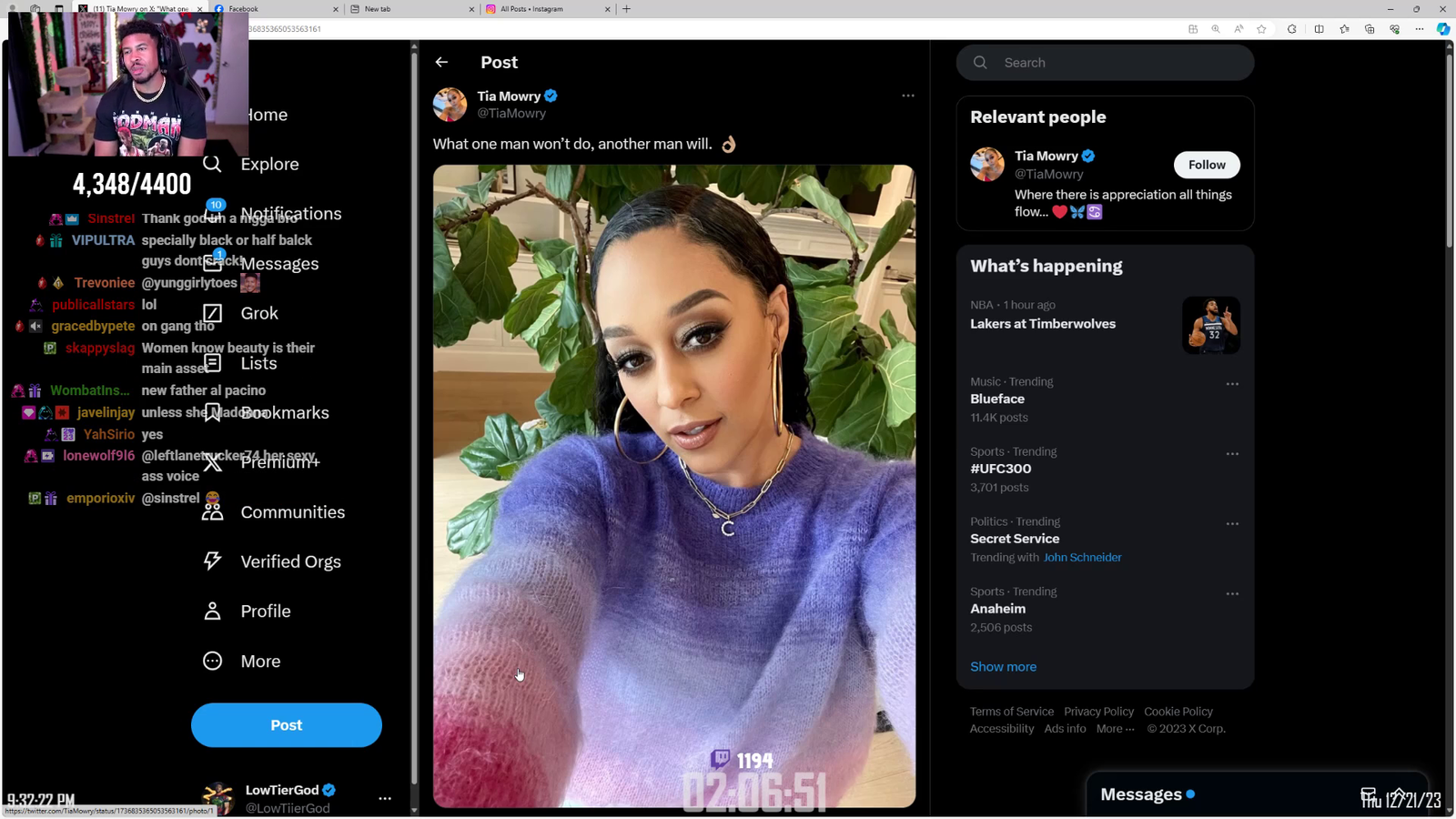Open the Secret Service trending topic
Screen dimensions: 1456x819
(1015, 539)
